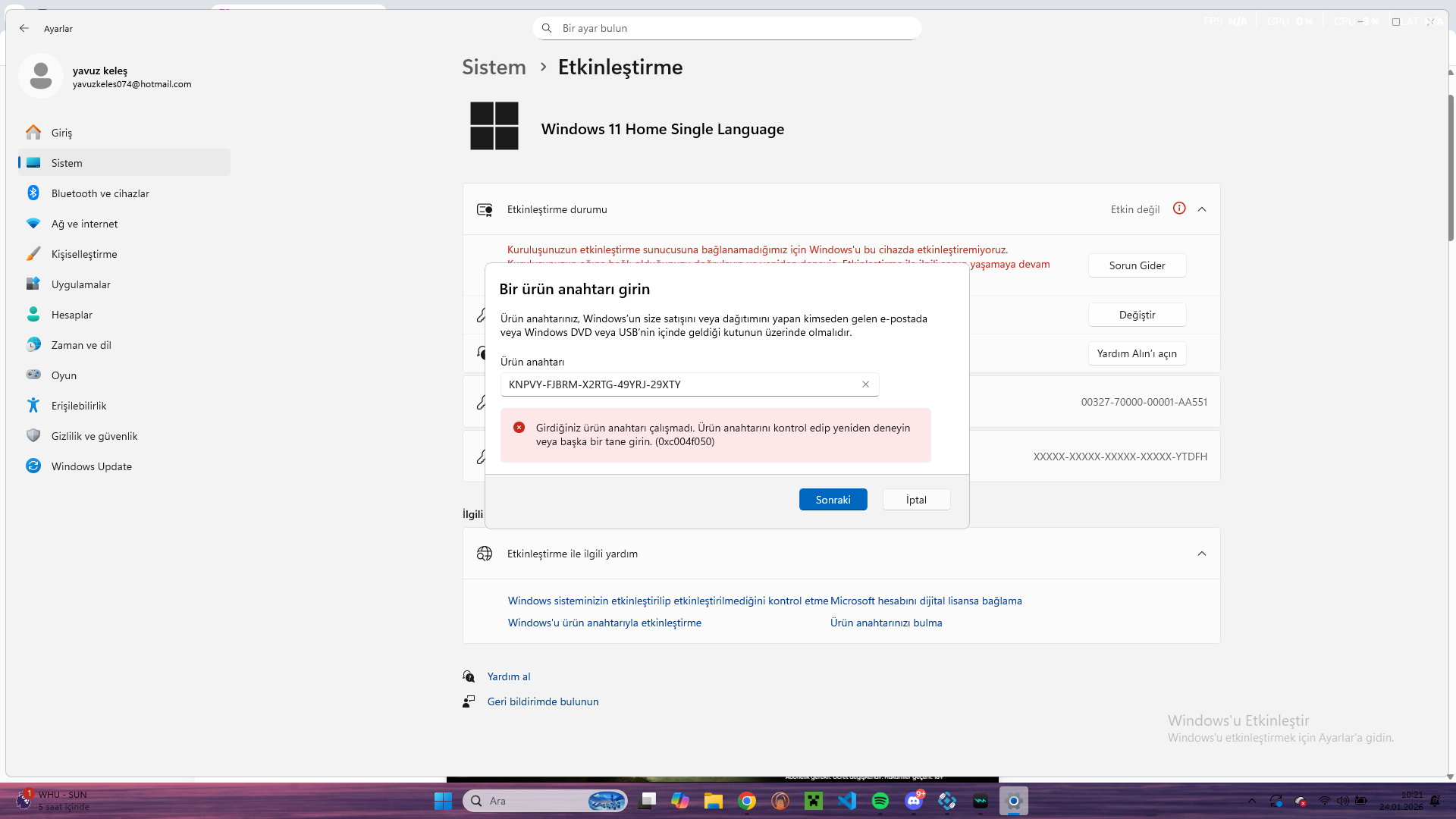The width and height of the screenshot is (1456, 819).
Task: Open the link about checking Windows activation status
Action: point(668,601)
